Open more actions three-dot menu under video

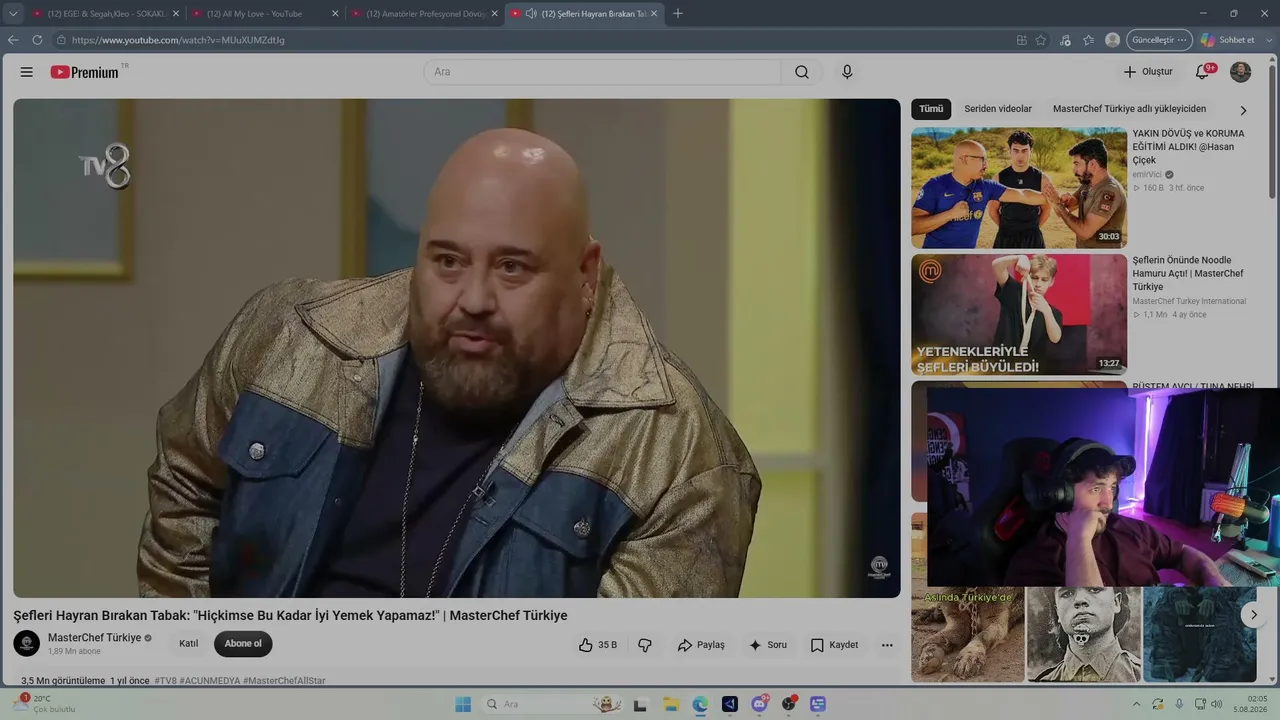click(887, 645)
